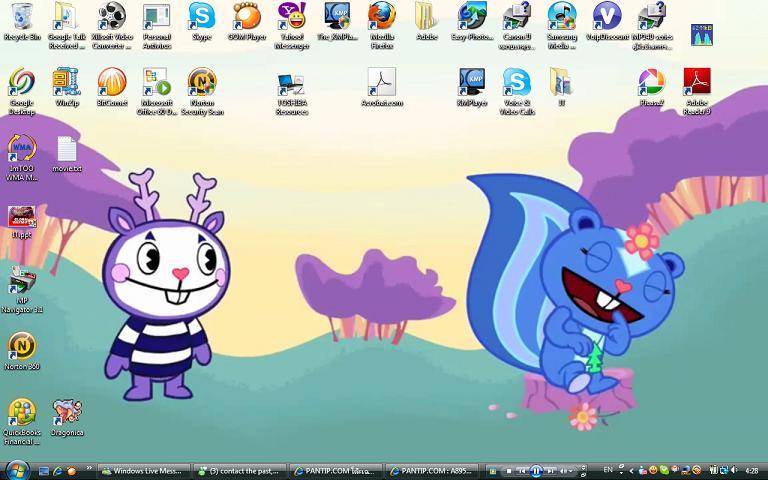Switch to '(3) contact the past' taskbar window
The width and height of the screenshot is (768, 480).
(239, 471)
